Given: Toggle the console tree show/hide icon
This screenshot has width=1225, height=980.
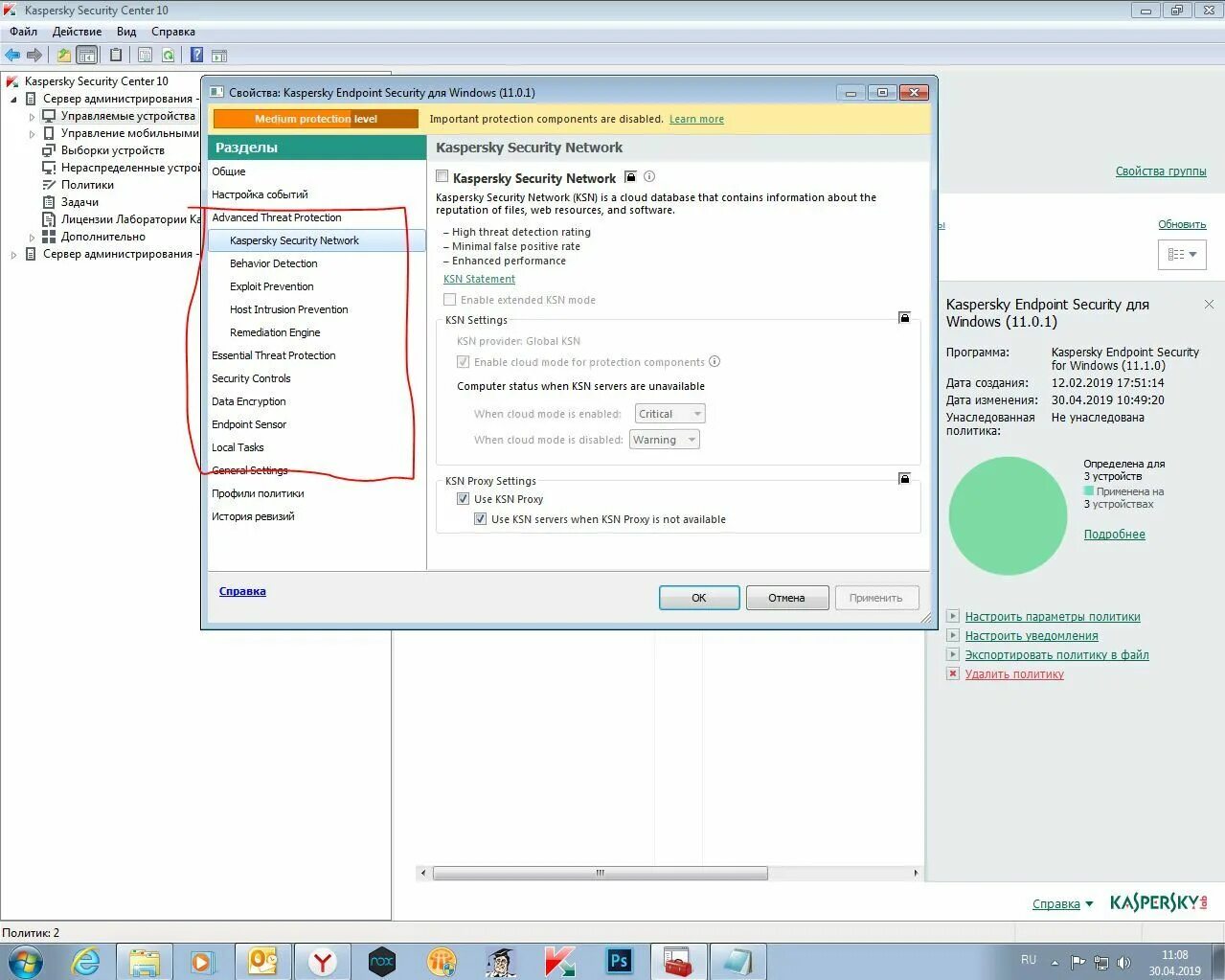Looking at the screenshot, I should point(87,56).
